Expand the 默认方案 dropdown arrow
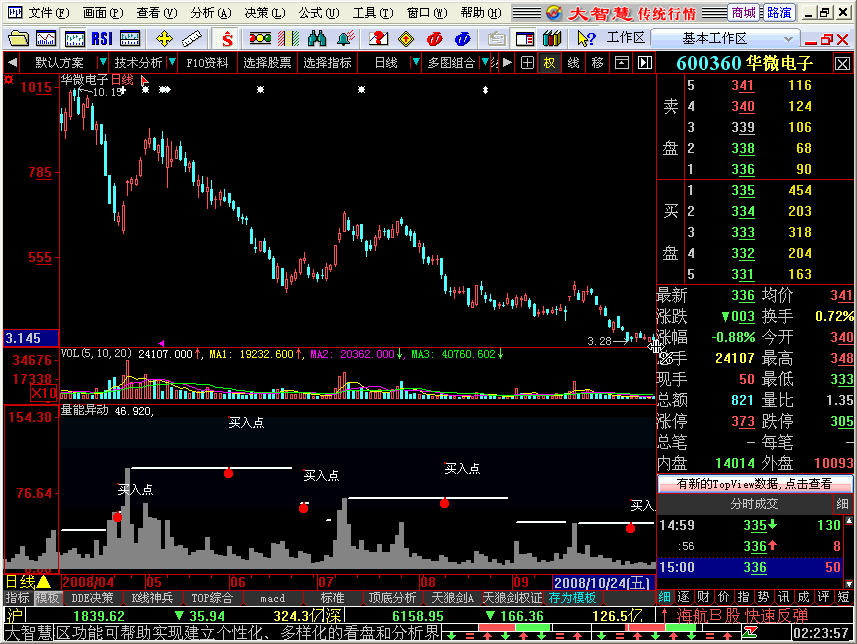 point(102,63)
